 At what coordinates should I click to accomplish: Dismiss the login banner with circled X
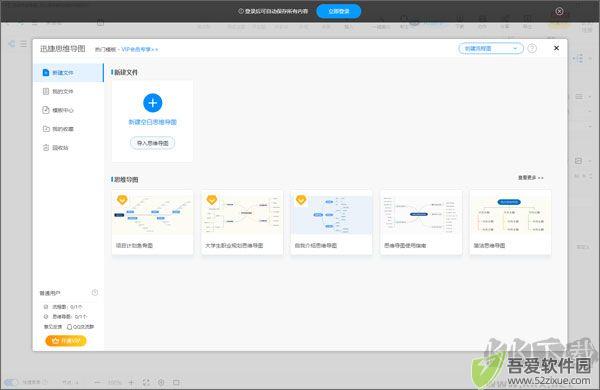pos(559,11)
